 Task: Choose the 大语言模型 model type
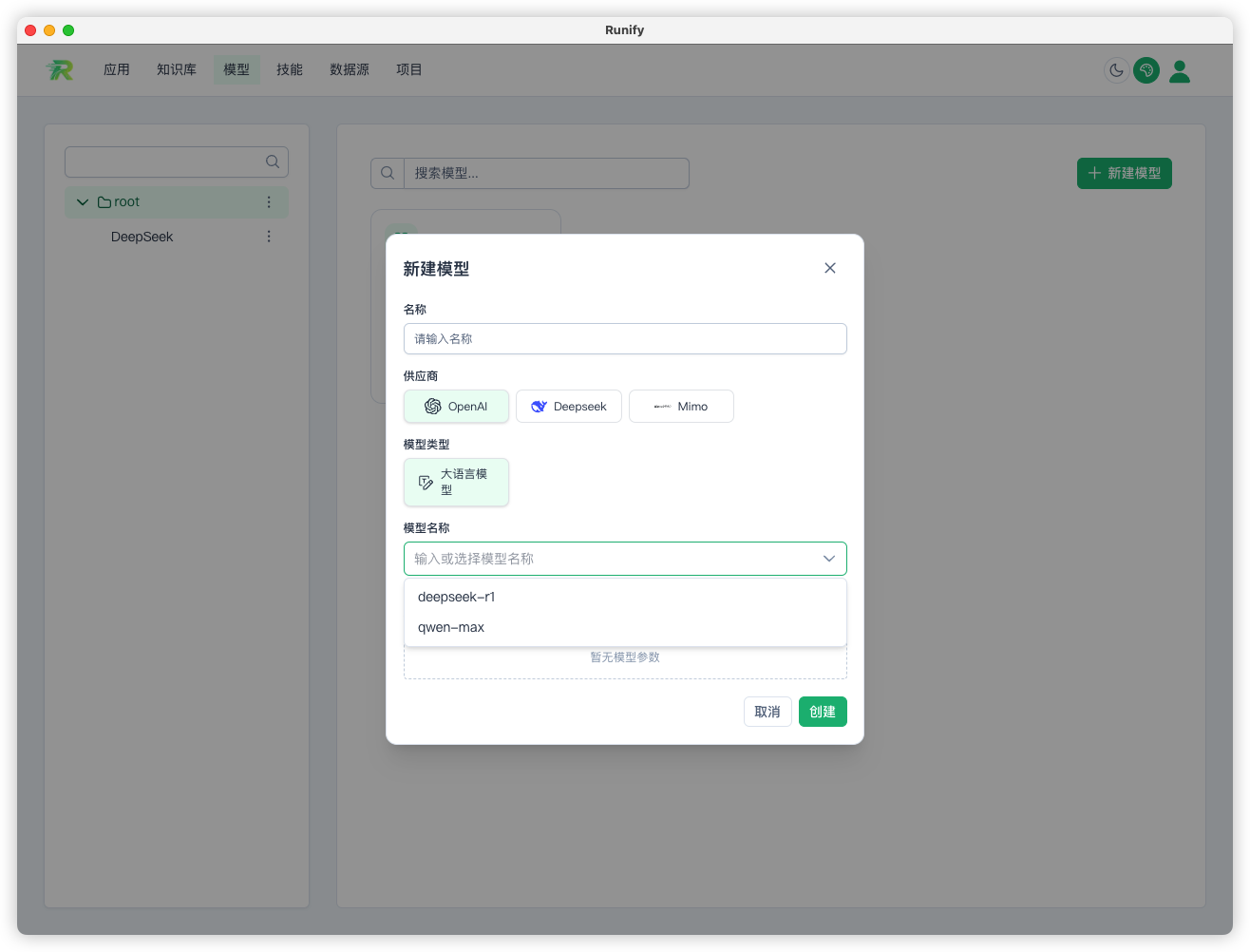point(456,482)
